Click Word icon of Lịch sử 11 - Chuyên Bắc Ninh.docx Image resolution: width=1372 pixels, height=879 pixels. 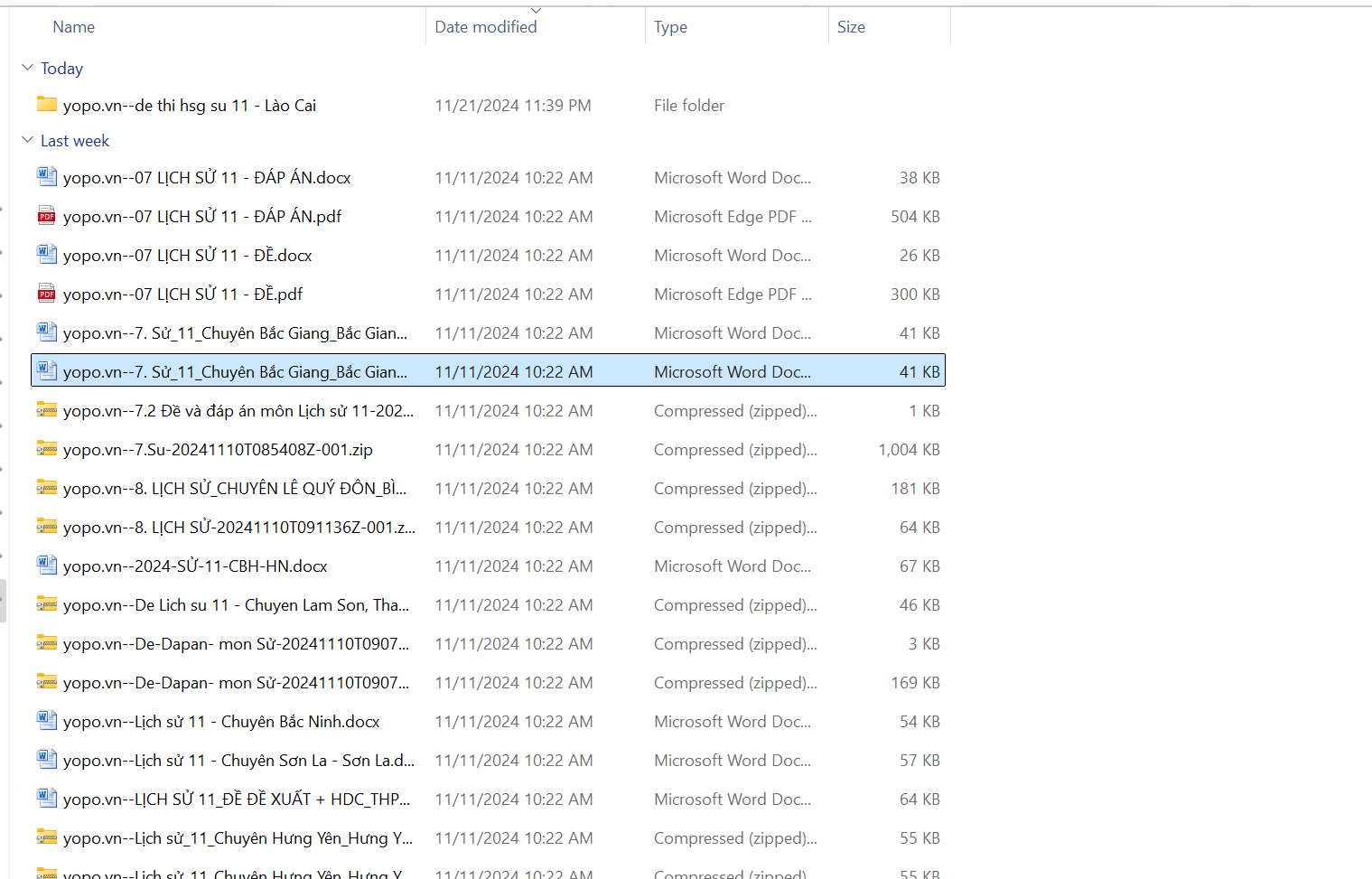click(x=47, y=721)
